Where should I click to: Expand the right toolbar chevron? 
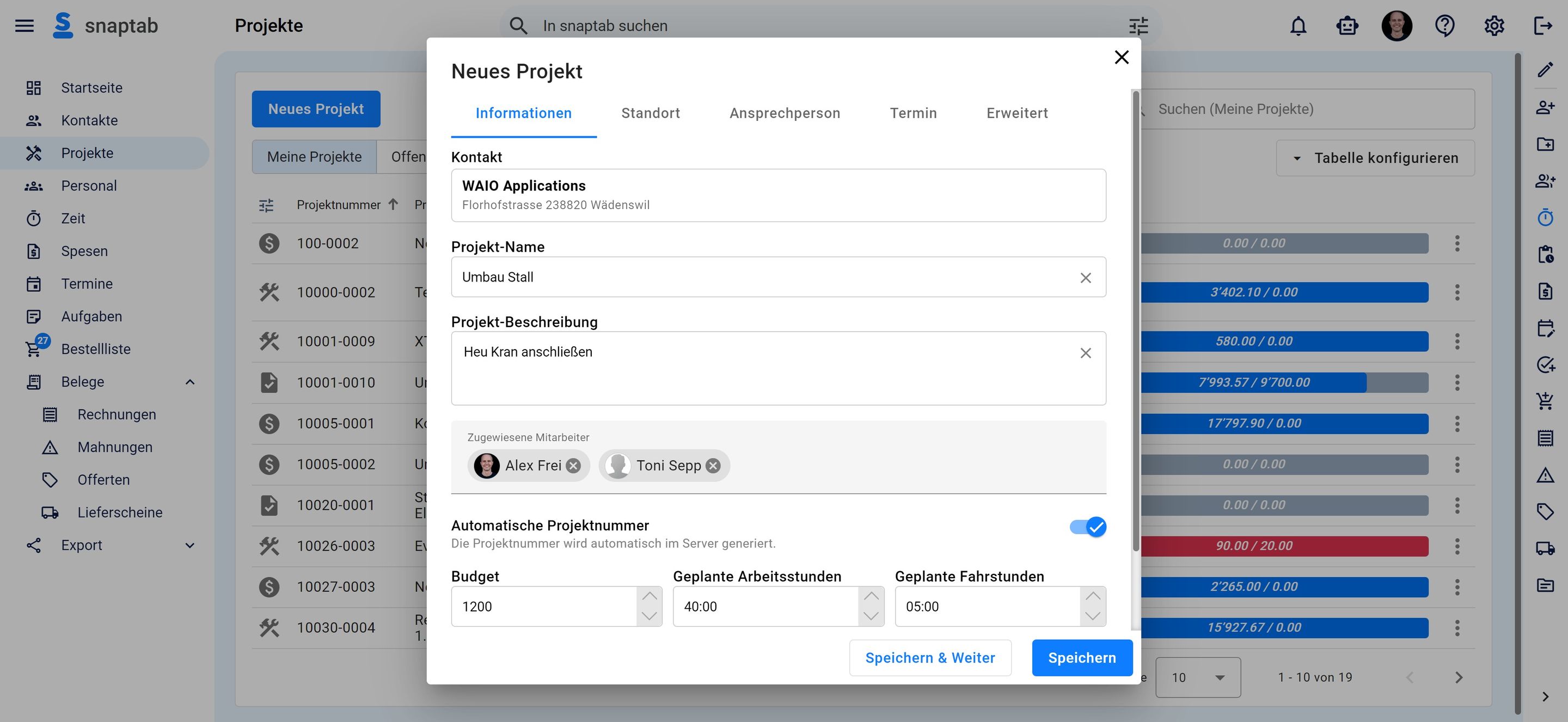[1545, 697]
